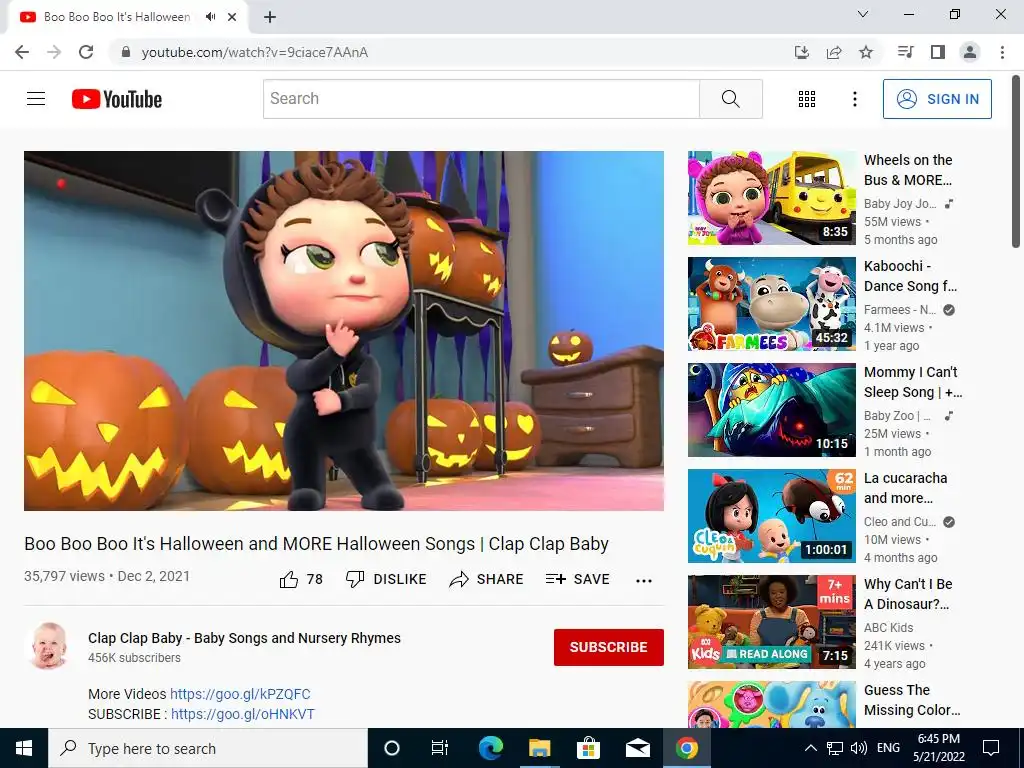
Task: Click the Halloween video player
Action: coord(344,330)
